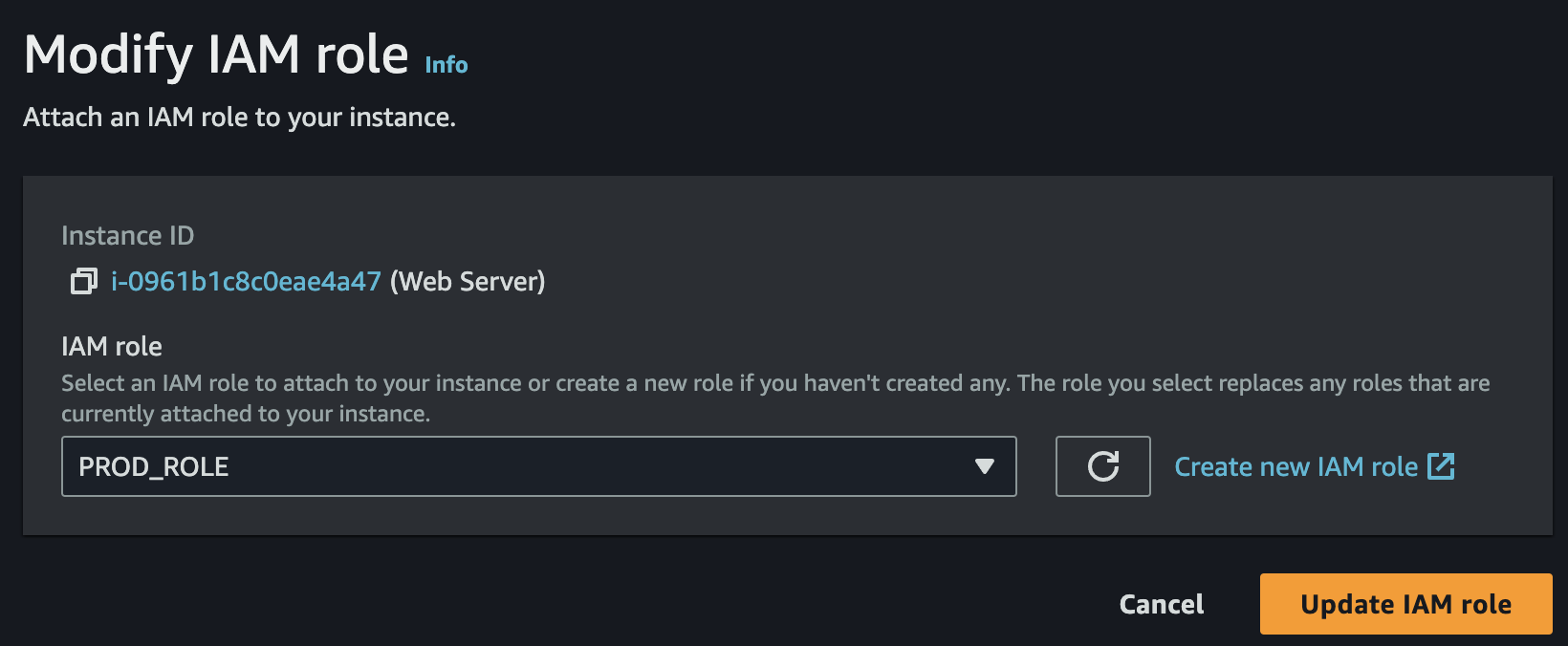The width and height of the screenshot is (1568, 646).
Task: Follow the Create new IAM role link
Action: pos(1296,466)
